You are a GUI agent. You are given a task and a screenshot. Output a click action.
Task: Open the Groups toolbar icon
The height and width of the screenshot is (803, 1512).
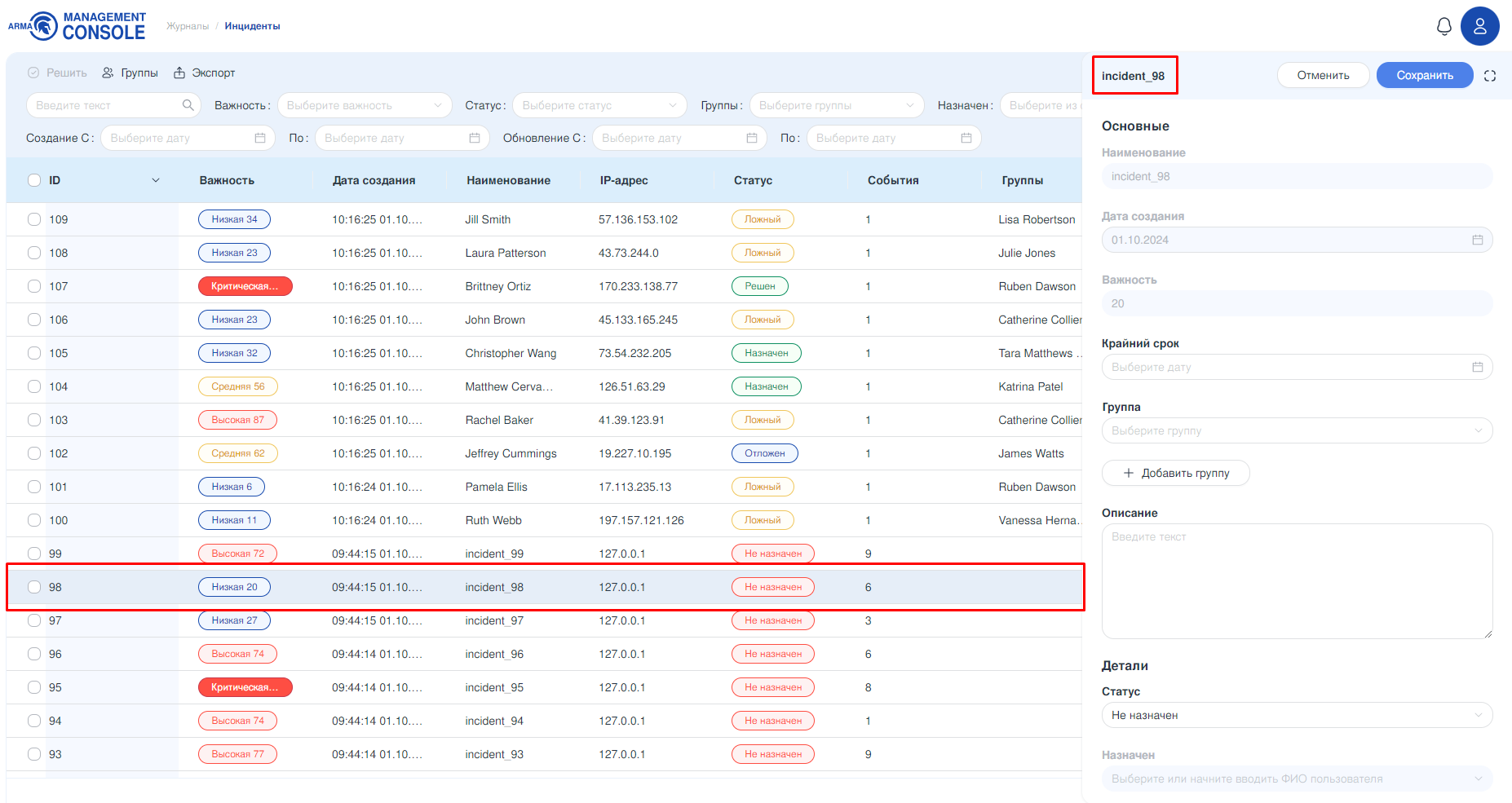click(108, 73)
